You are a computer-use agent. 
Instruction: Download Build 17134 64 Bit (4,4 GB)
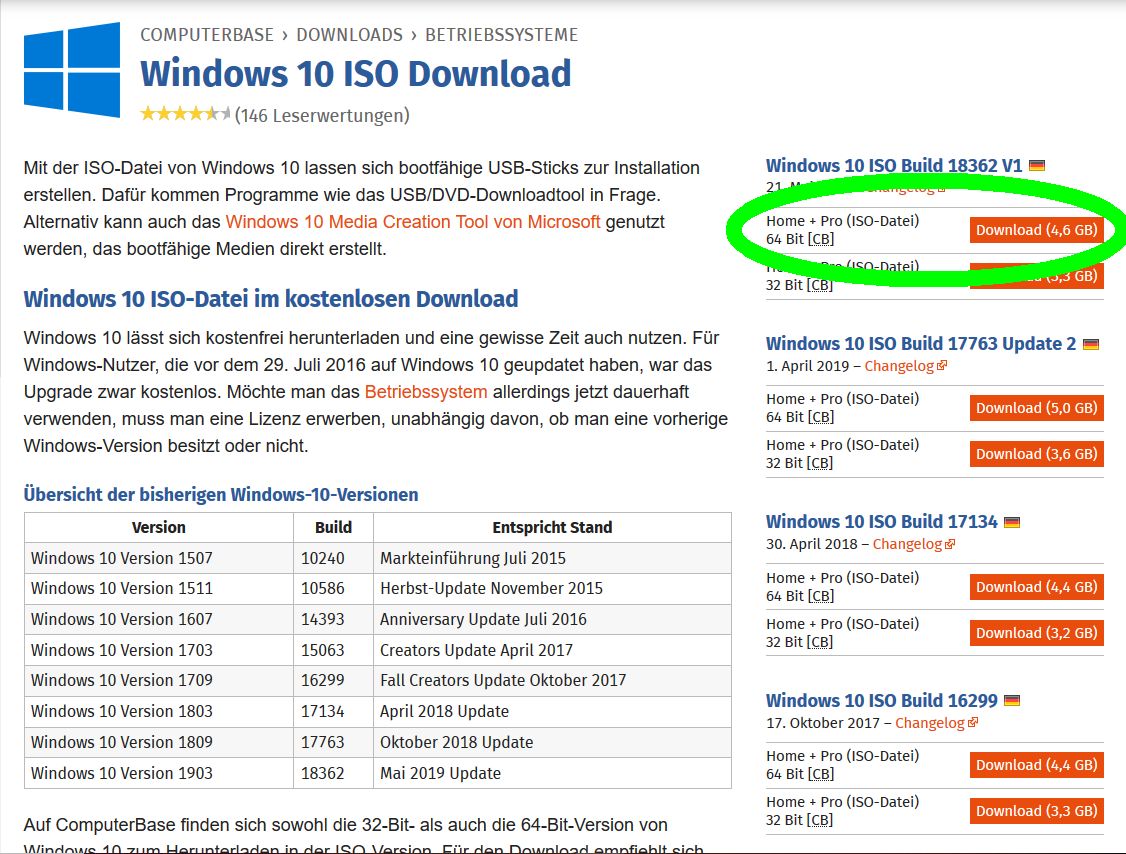point(1036,587)
